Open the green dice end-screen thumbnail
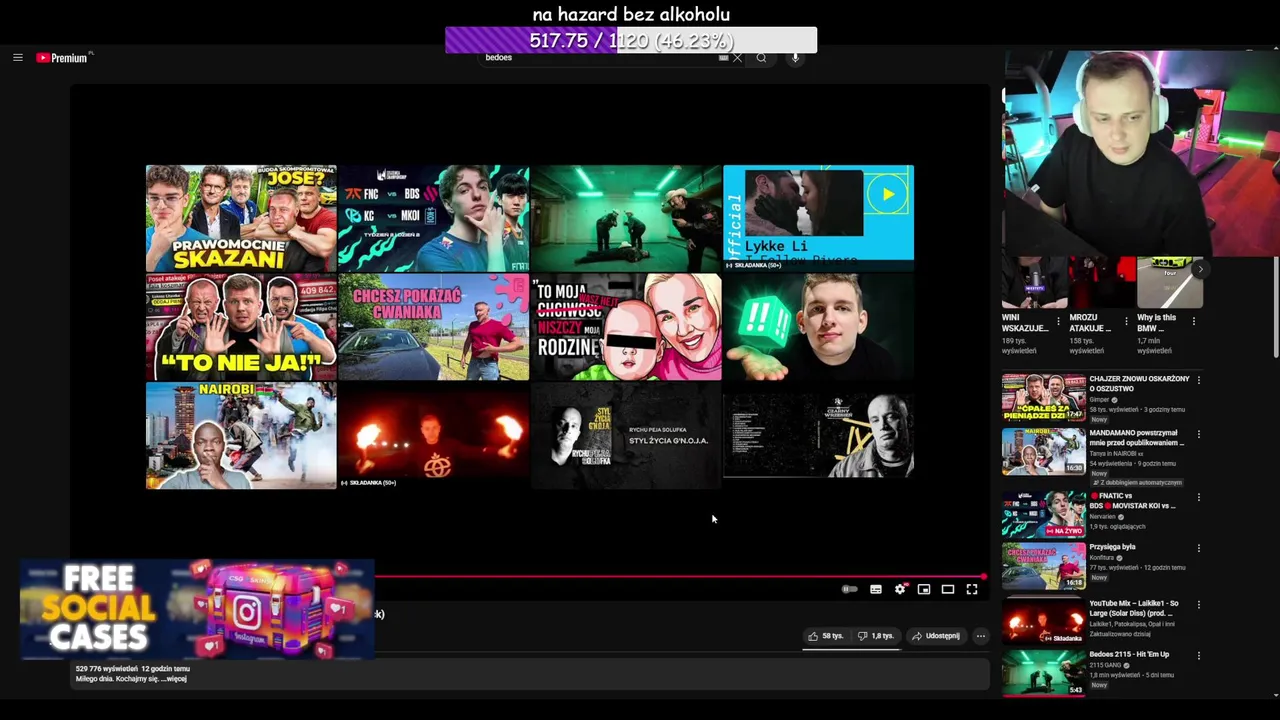The height and width of the screenshot is (720, 1280). tap(818, 327)
